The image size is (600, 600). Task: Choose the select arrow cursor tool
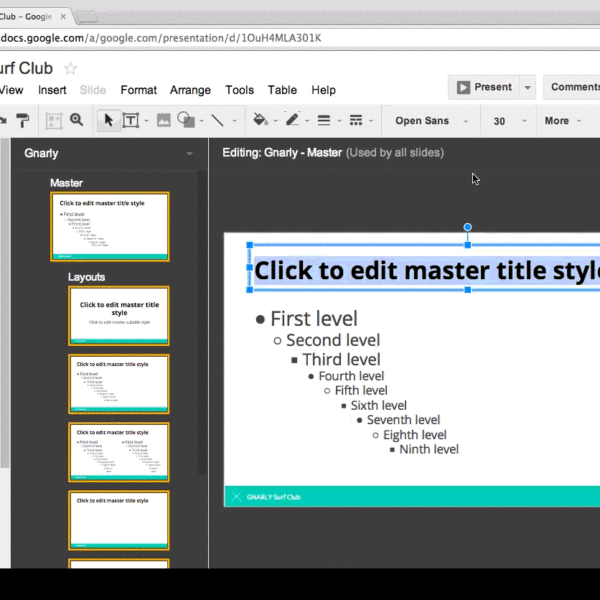pyautogui.click(x=109, y=120)
